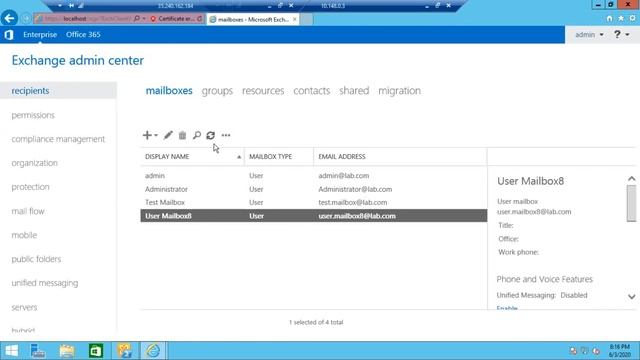The image size is (640, 360).
Task: Click the details pane scroll up arrow
Action: [x=631, y=179]
